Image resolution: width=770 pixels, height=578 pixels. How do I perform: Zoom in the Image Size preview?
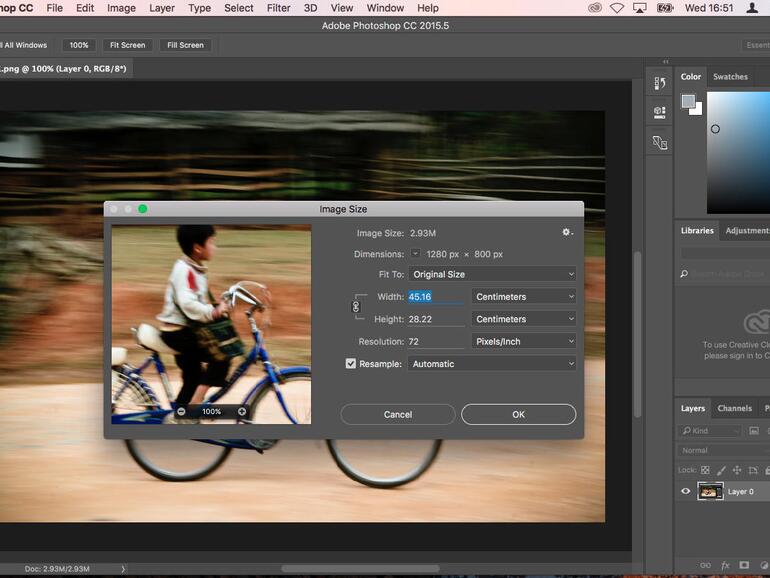pos(242,412)
